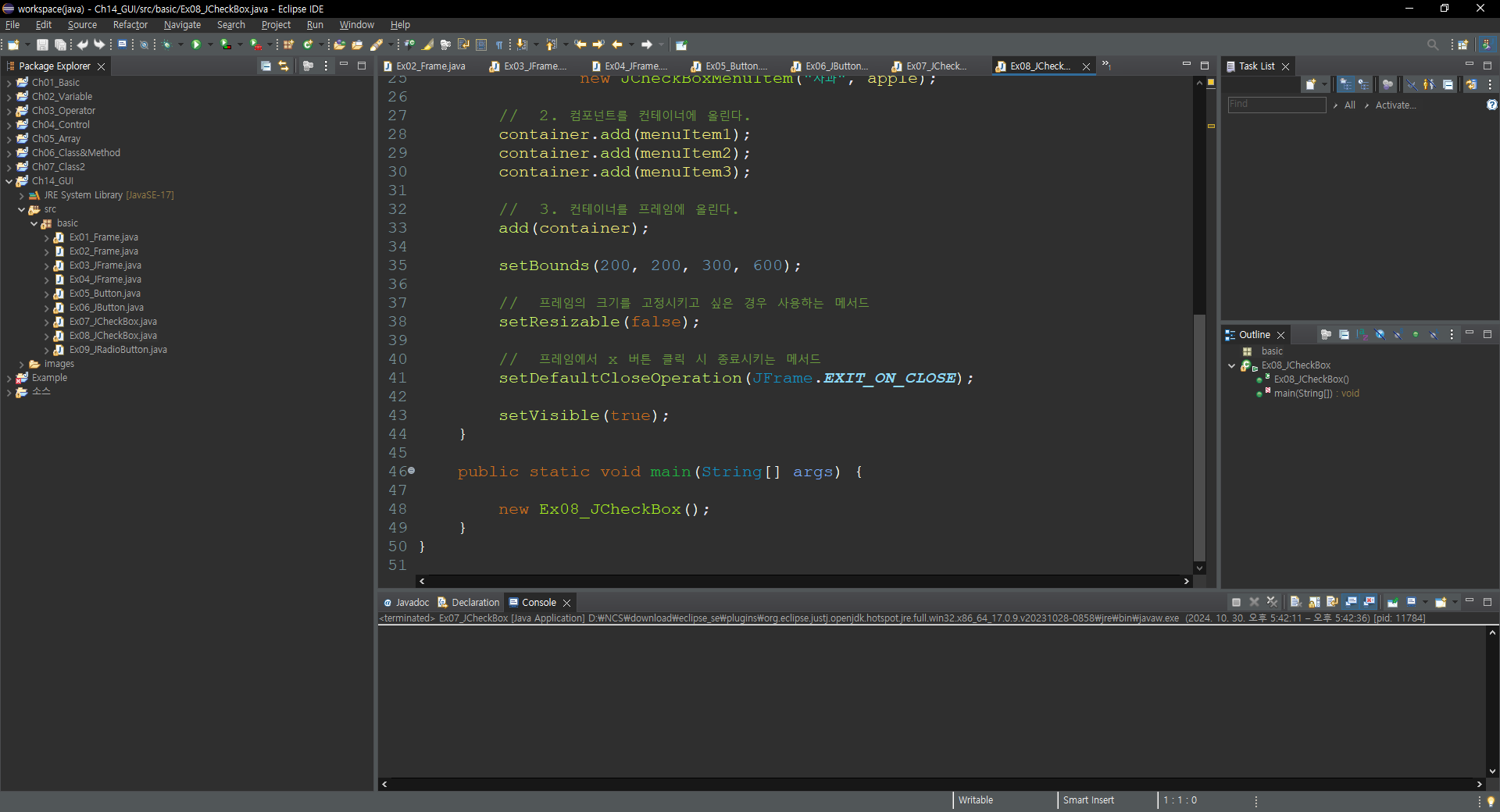Click the New Java Class icon

(x=308, y=45)
